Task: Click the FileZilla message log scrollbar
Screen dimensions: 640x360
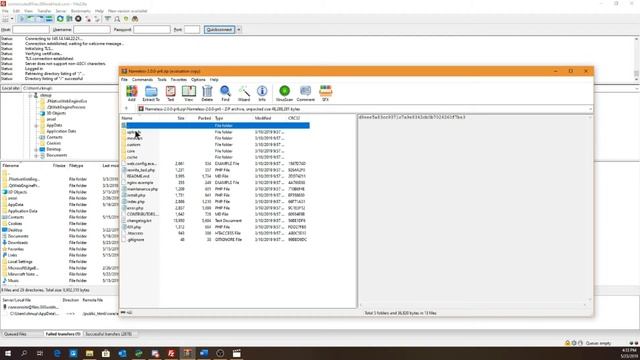Action: point(636,58)
